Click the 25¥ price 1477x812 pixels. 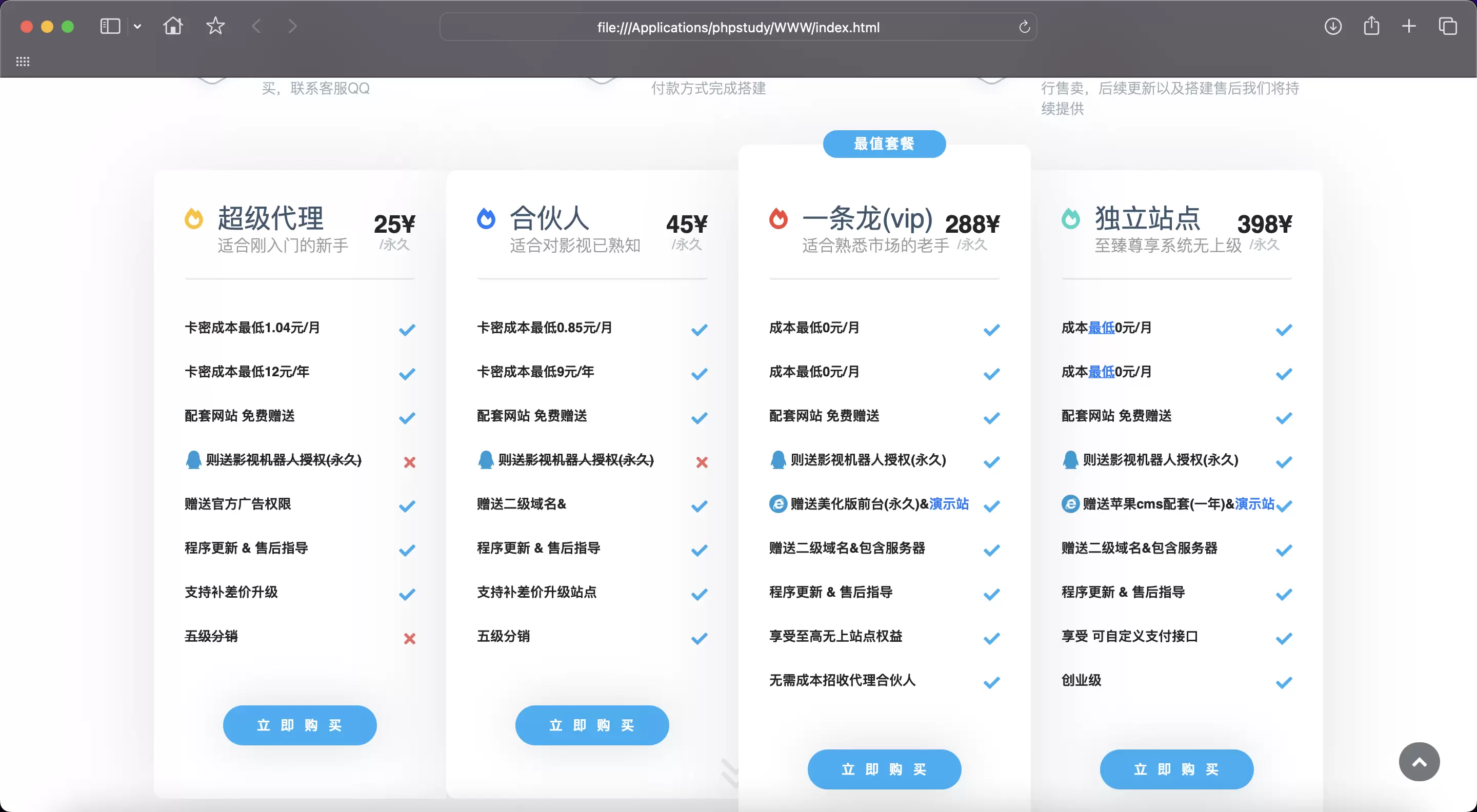[394, 224]
